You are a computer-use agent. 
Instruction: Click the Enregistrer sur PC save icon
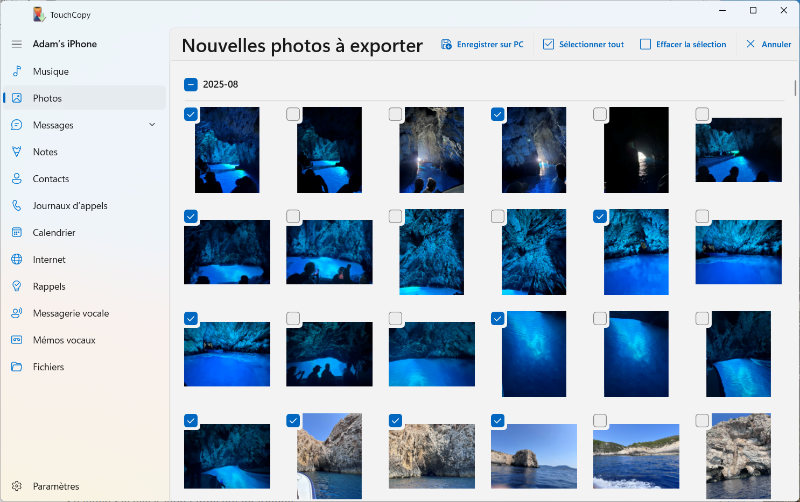(x=446, y=44)
